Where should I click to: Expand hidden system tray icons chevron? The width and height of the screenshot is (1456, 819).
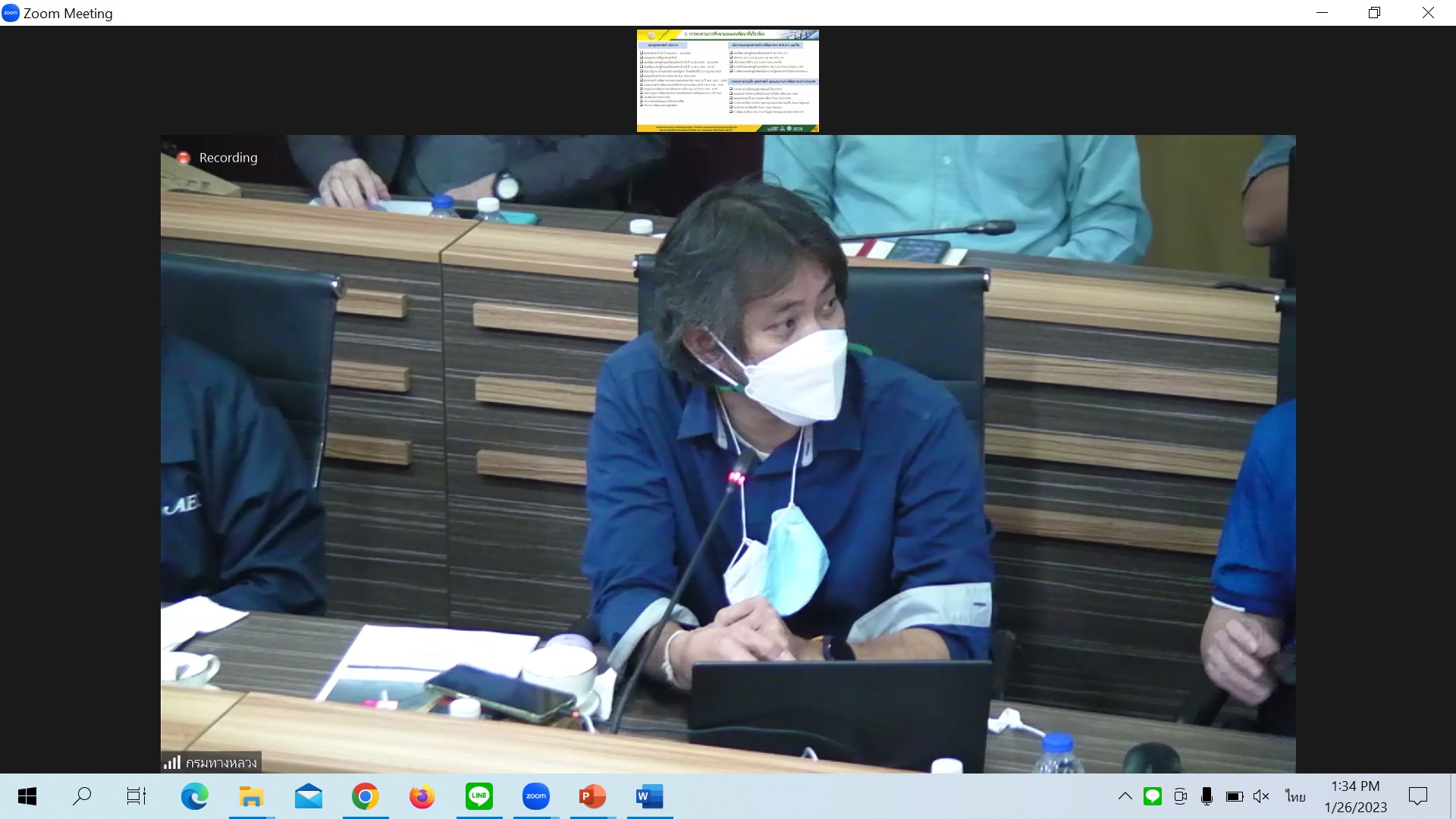[1125, 796]
